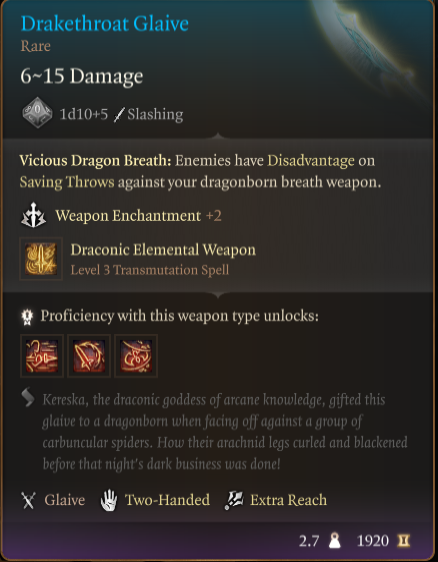The height and width of the screenshot is (562, 438).
Task: Click the Saving Throws keyword link
Action: [67, 182]
